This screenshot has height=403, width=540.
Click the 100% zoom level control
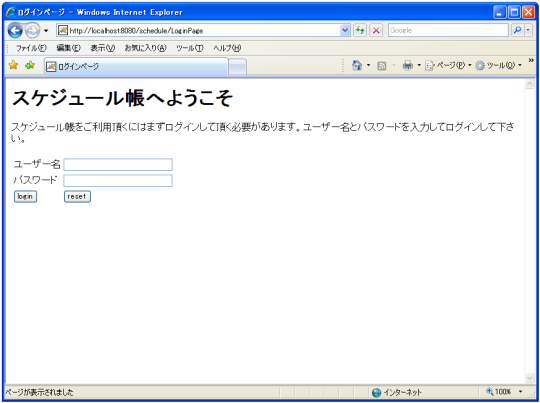tap(499, 392)
